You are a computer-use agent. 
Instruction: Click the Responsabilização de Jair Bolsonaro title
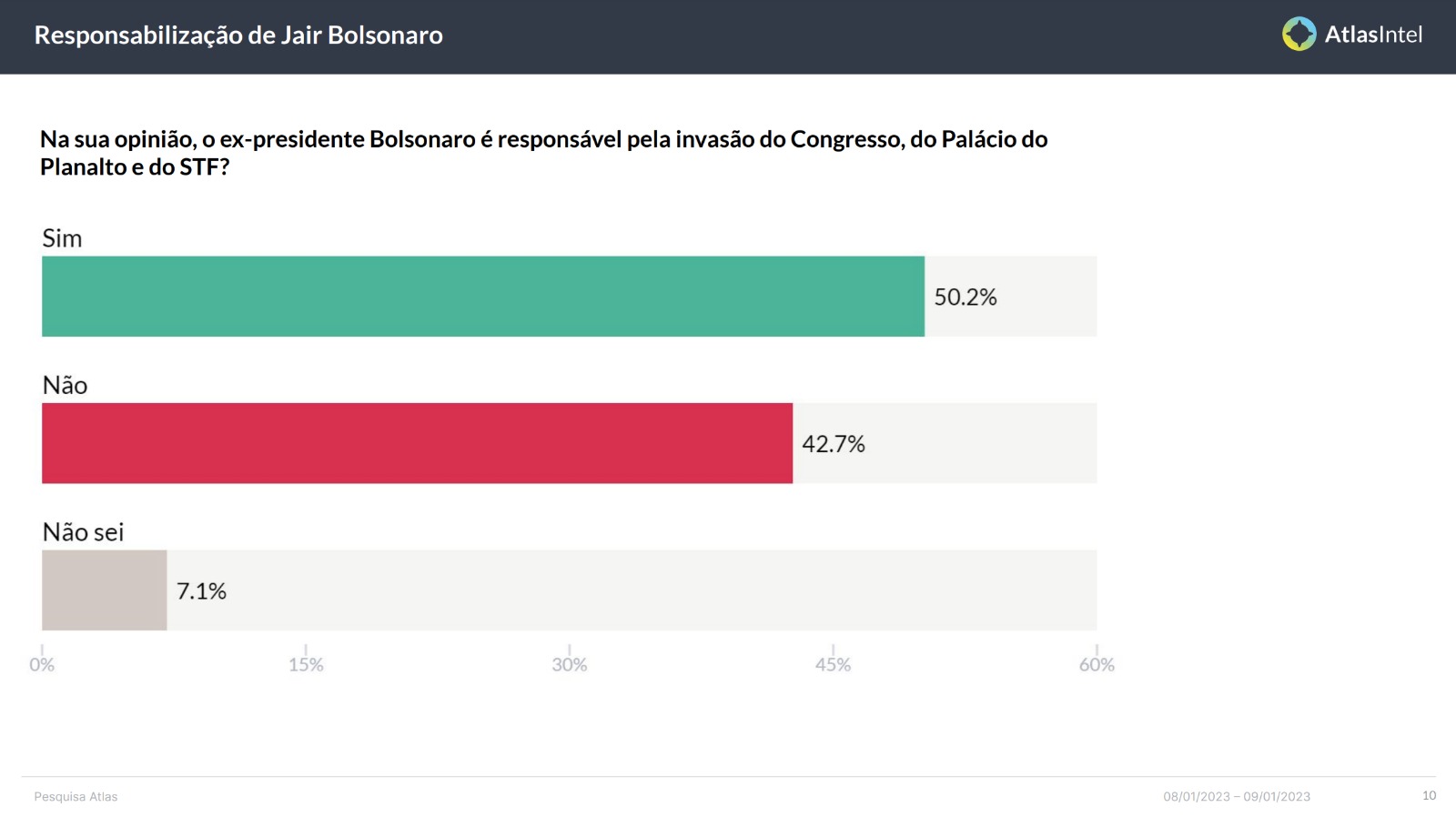(x=238, y=35)
